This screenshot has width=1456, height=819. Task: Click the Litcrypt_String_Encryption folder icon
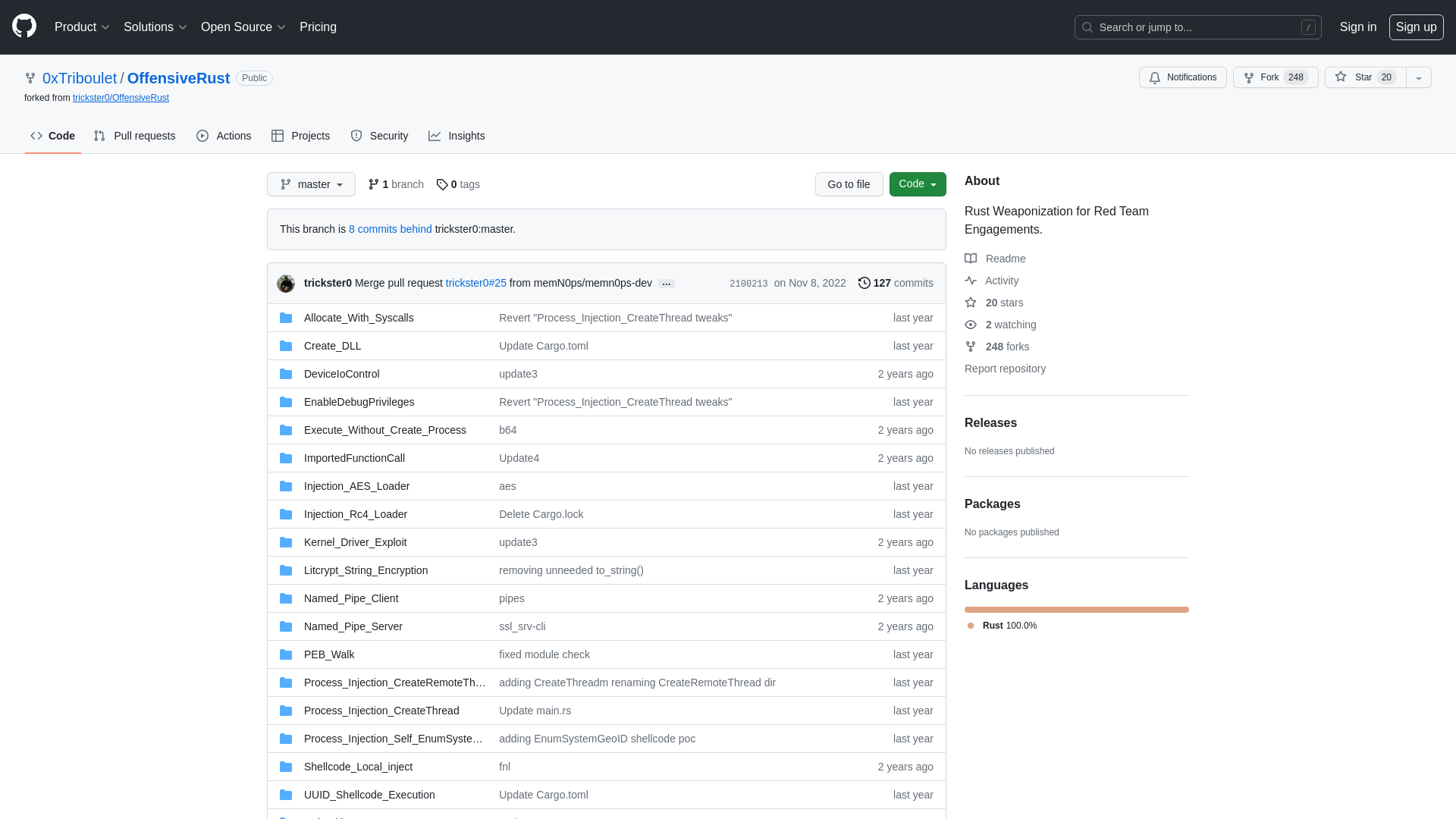click(286, 570)
